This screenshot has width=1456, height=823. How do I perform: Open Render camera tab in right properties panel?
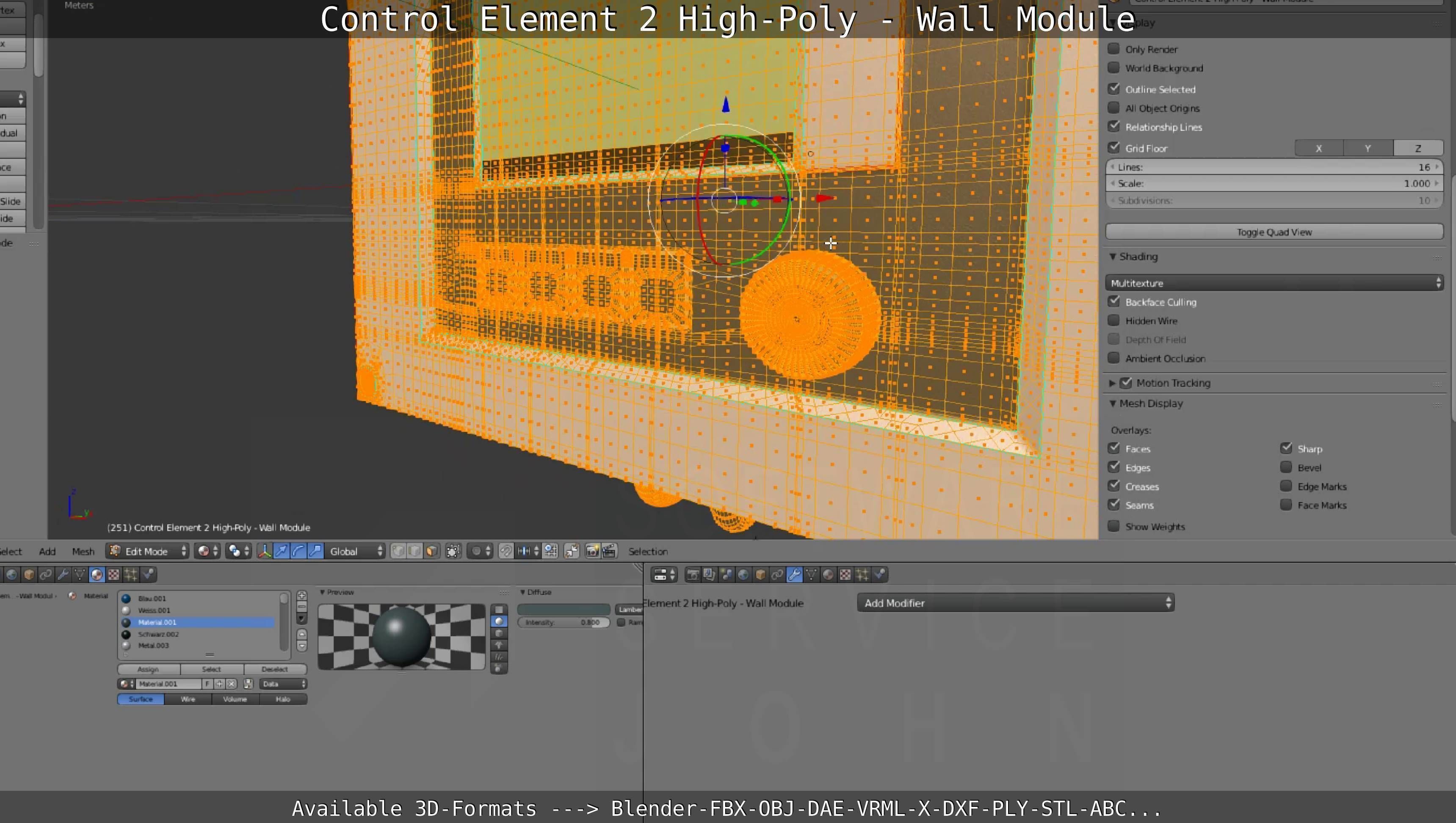tap(692, 575)
